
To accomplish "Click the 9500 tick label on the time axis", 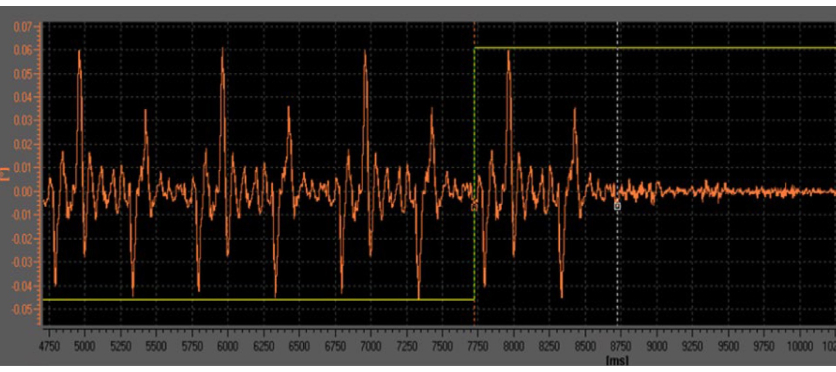I will point(728,346).
